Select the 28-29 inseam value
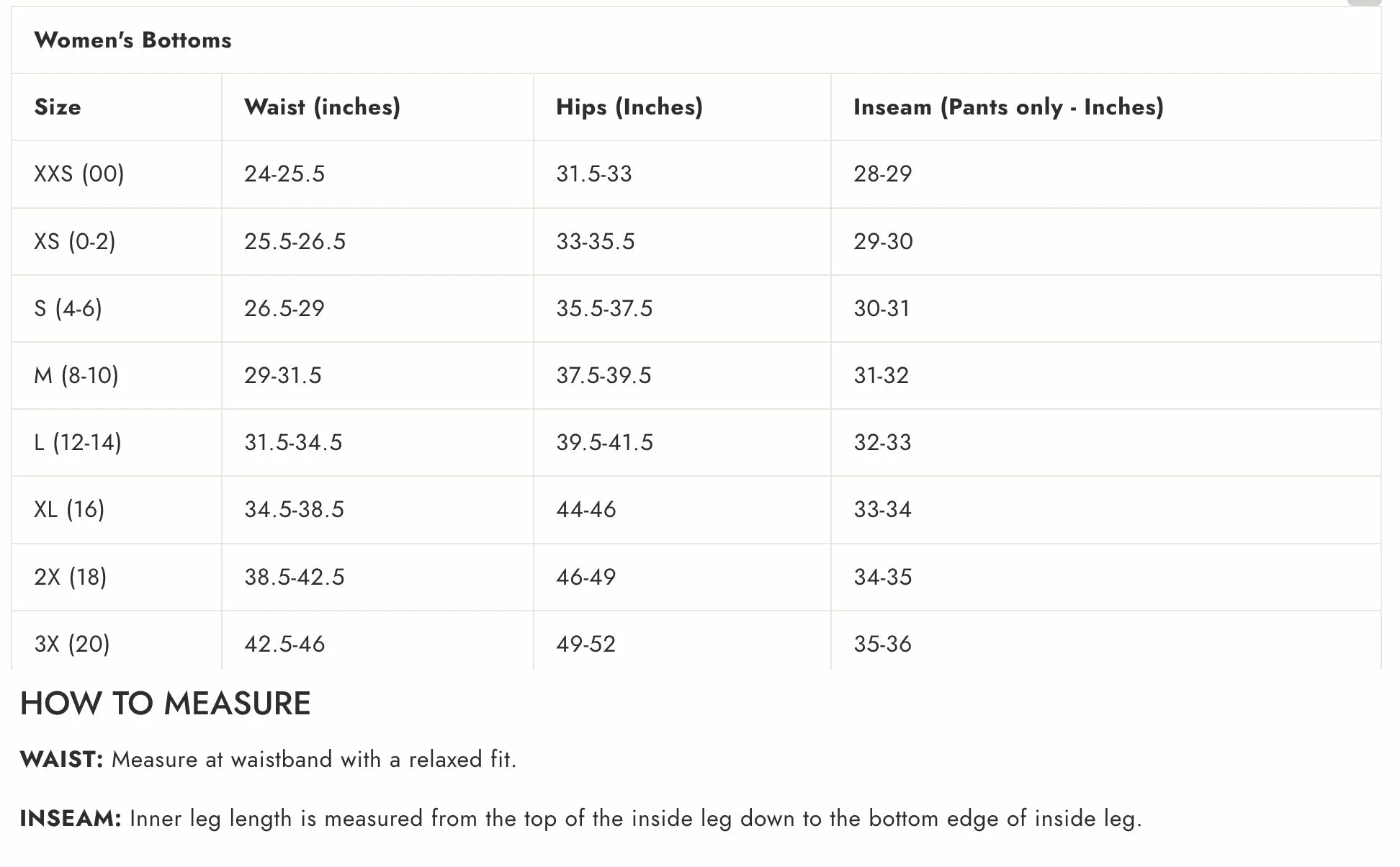 pyautogui.click(x=883, y=174)
